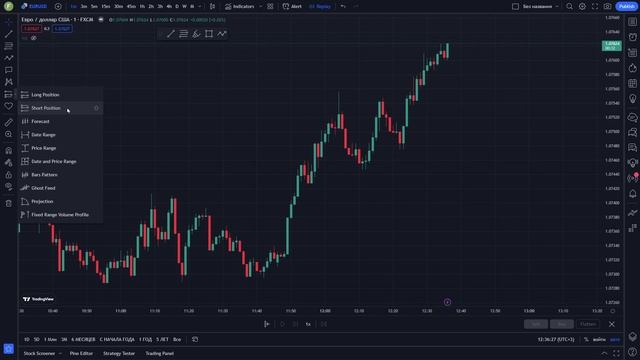The width and height of the screenshot is (640, 360).
Task: Open the chart style candles selector
Action: pyautogui.click(x=212, y=6)
